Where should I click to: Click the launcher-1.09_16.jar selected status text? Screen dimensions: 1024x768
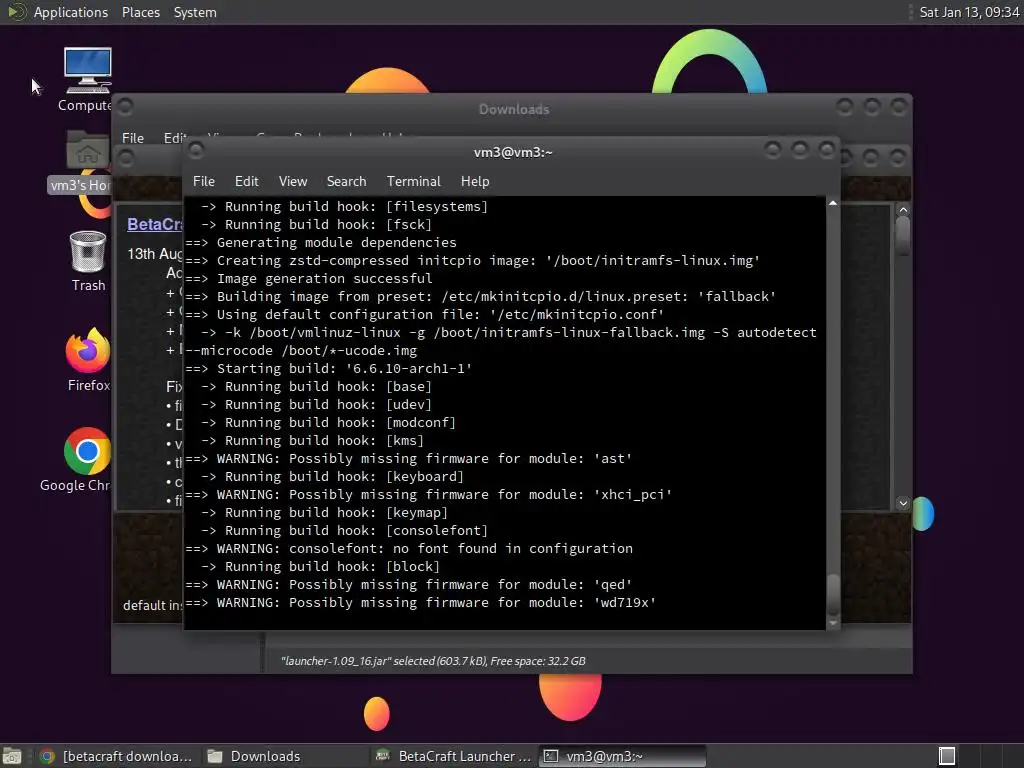[433, 661]
